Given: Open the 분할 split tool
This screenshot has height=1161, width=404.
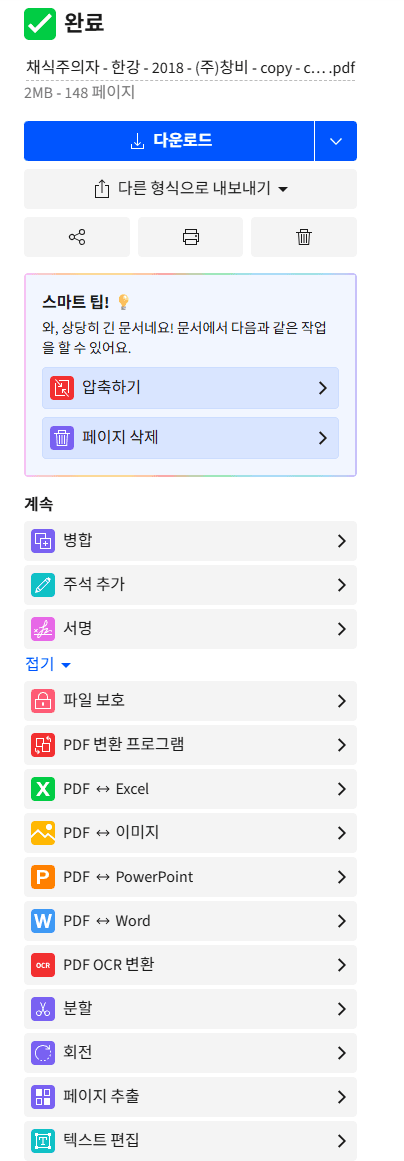Looking at the screenshot, I should (190, 1008).
